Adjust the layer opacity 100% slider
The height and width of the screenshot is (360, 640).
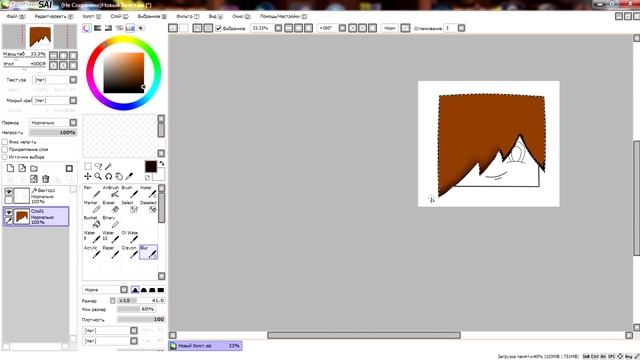click(53, 133)
